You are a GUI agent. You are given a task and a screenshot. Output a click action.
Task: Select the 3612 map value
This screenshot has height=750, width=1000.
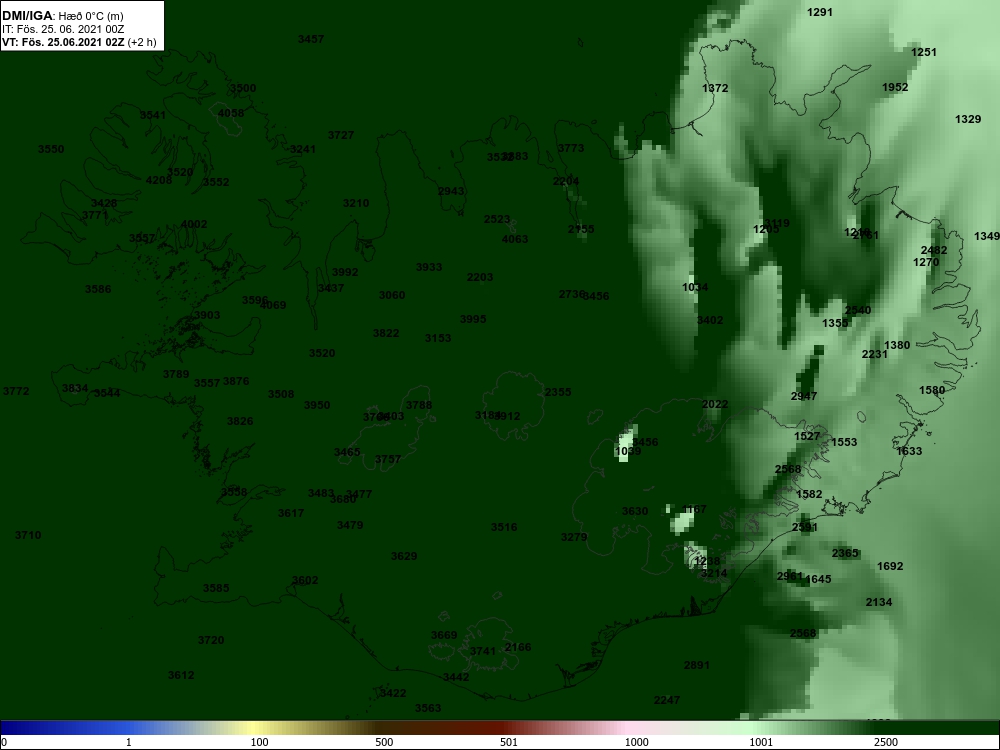click(x=181, y=675)
